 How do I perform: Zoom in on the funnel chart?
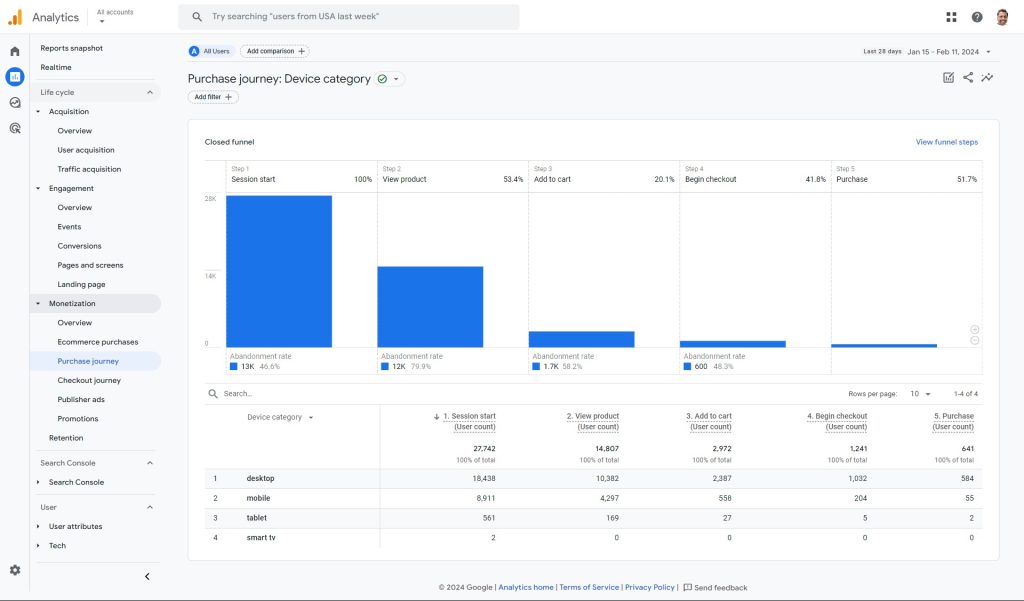point(974,330)
